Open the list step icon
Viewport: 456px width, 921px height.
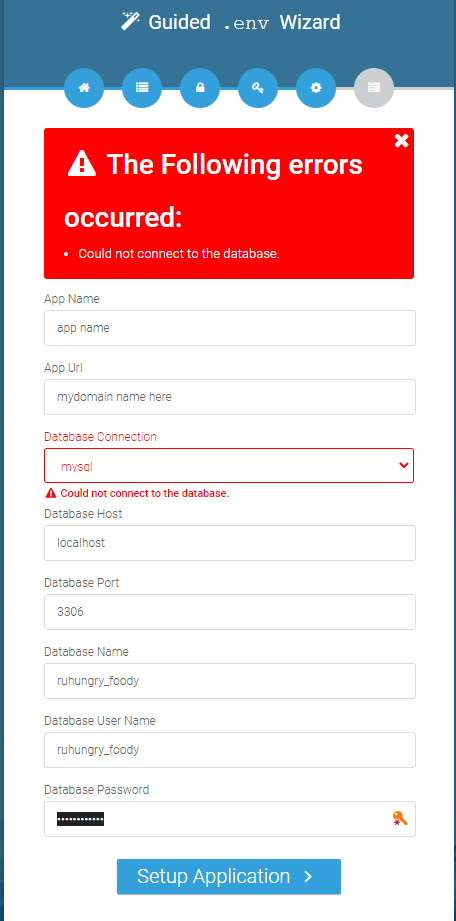pyautogui.click(x=142, y=88)
